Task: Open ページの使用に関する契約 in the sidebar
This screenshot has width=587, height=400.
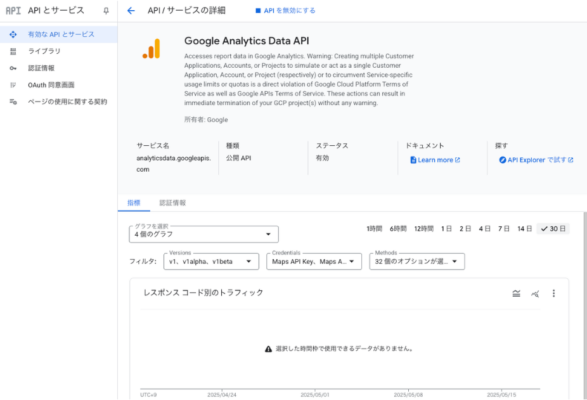Action: (x=58, y=102)
